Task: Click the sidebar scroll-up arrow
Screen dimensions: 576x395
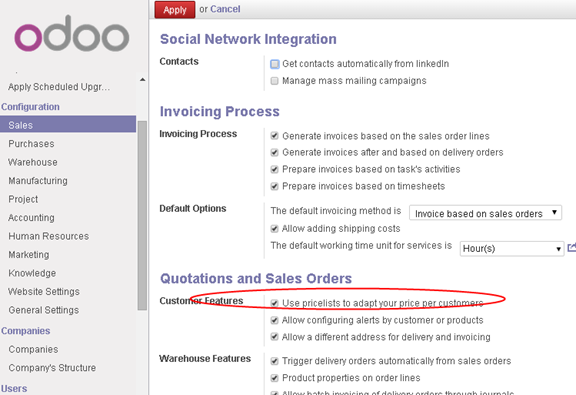Action: coord(143,79)
